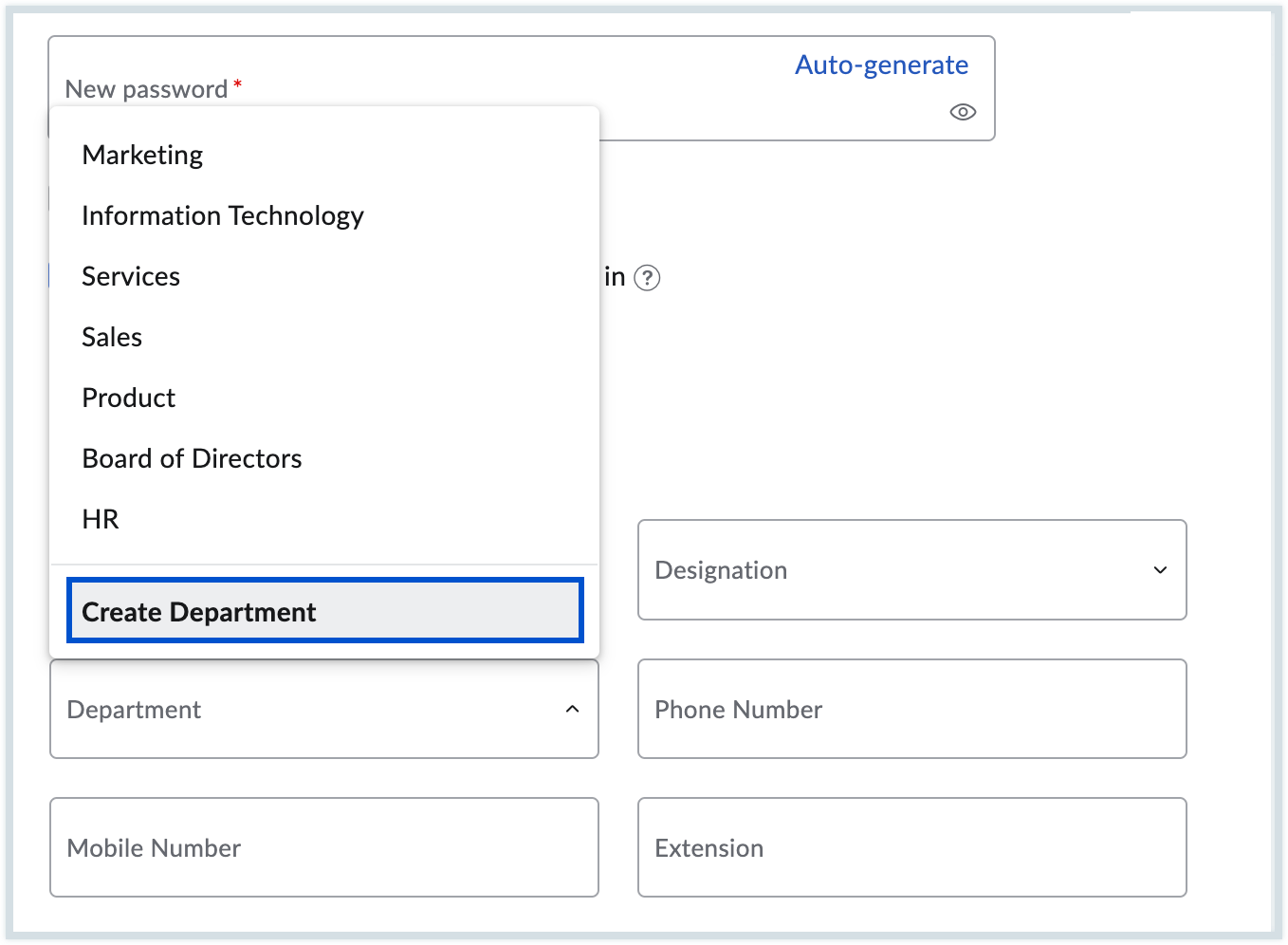Choose Information Technology department option

pos(223,215)
